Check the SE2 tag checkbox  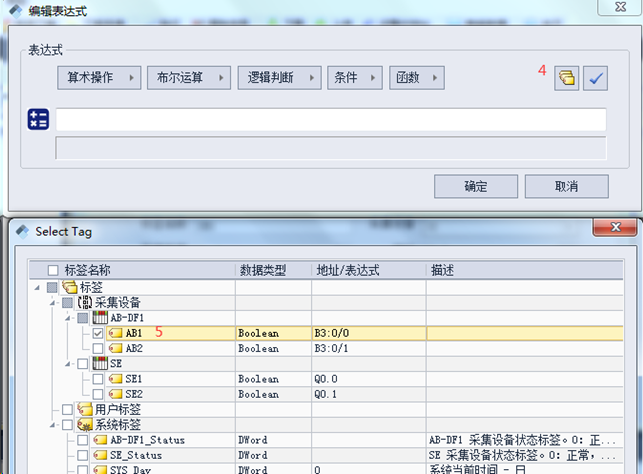click(x=98, y=394)
